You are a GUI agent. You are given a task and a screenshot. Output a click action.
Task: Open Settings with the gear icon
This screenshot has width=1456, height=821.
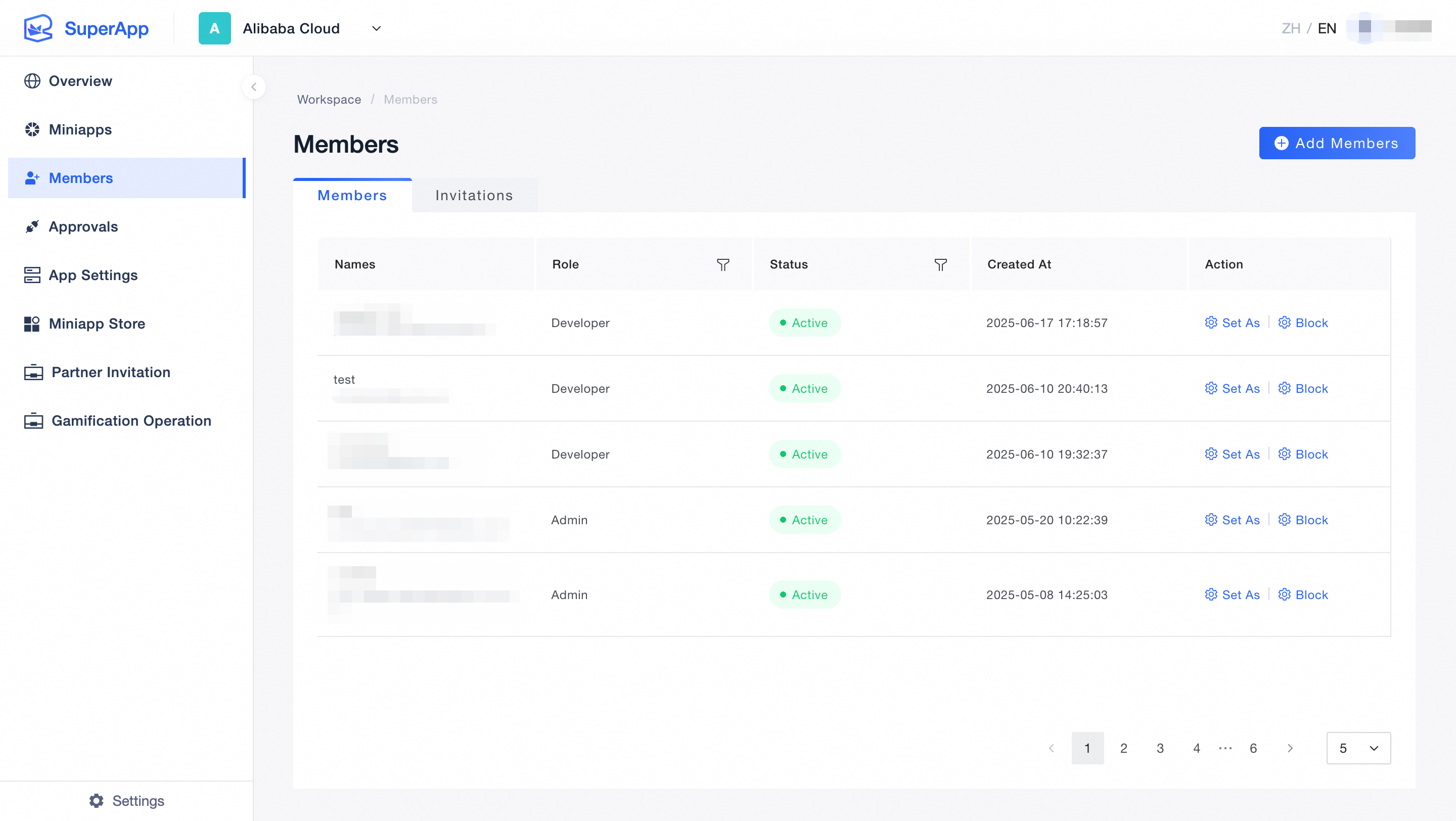click(x=97, y=801)
